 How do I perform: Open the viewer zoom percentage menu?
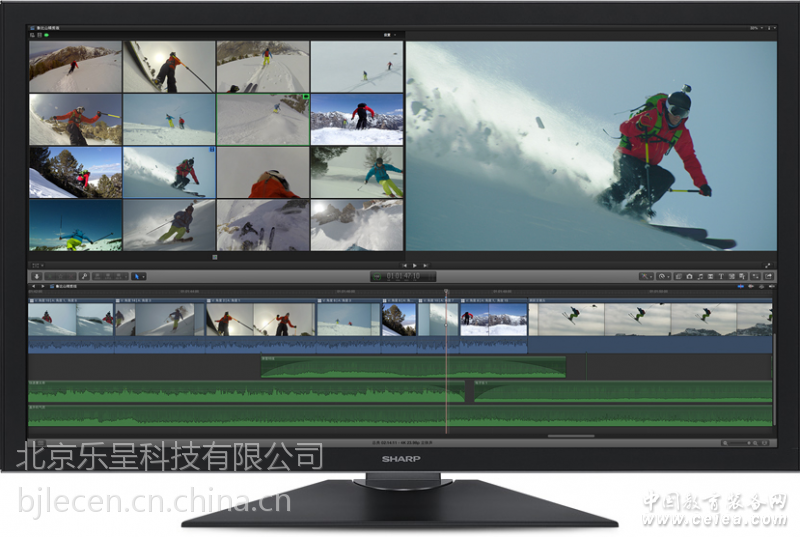754,27
